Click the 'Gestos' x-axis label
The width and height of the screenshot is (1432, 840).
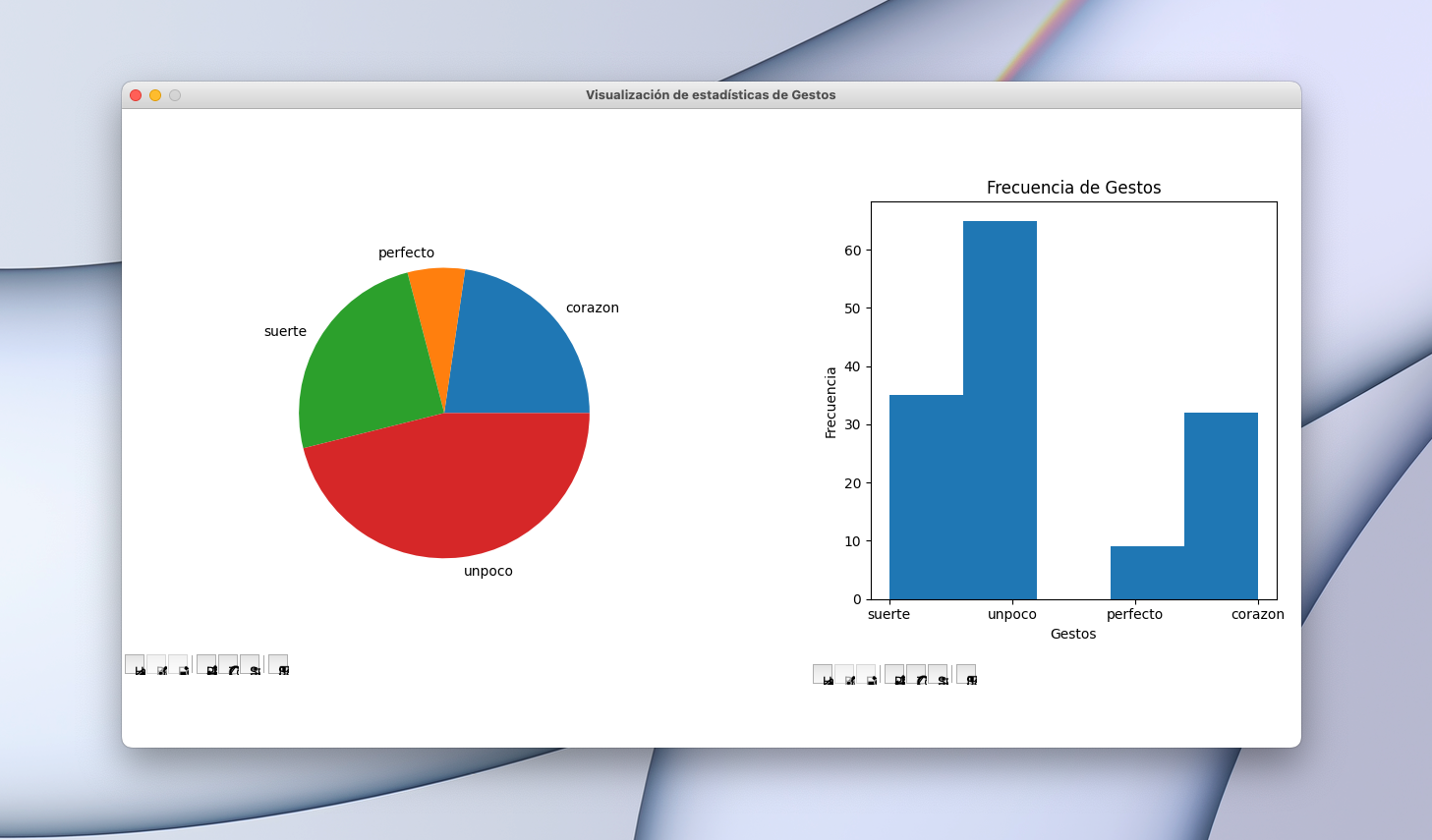(1073, 634)
